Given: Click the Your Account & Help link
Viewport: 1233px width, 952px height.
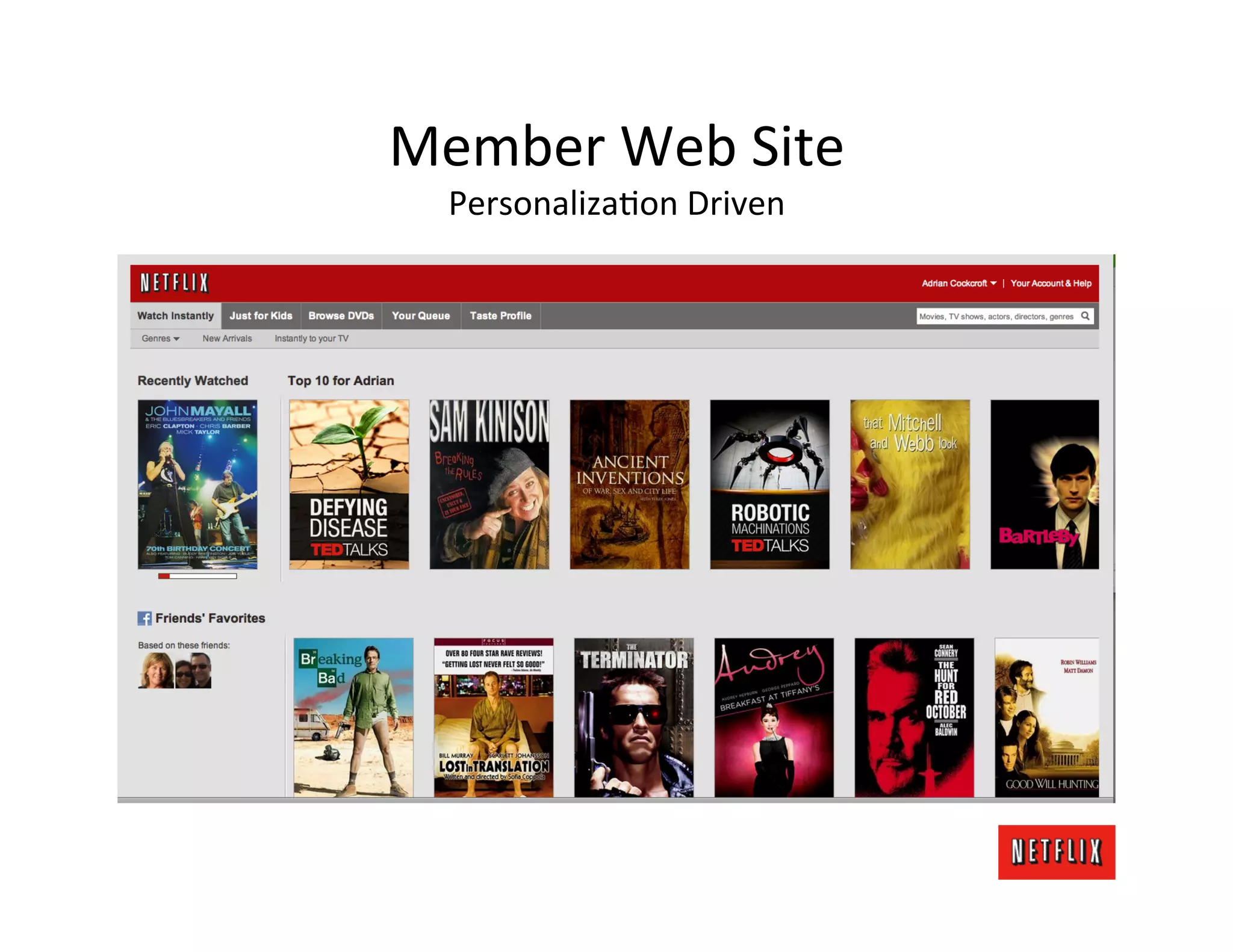Looking at the screenshot, I should point(1051,283).
